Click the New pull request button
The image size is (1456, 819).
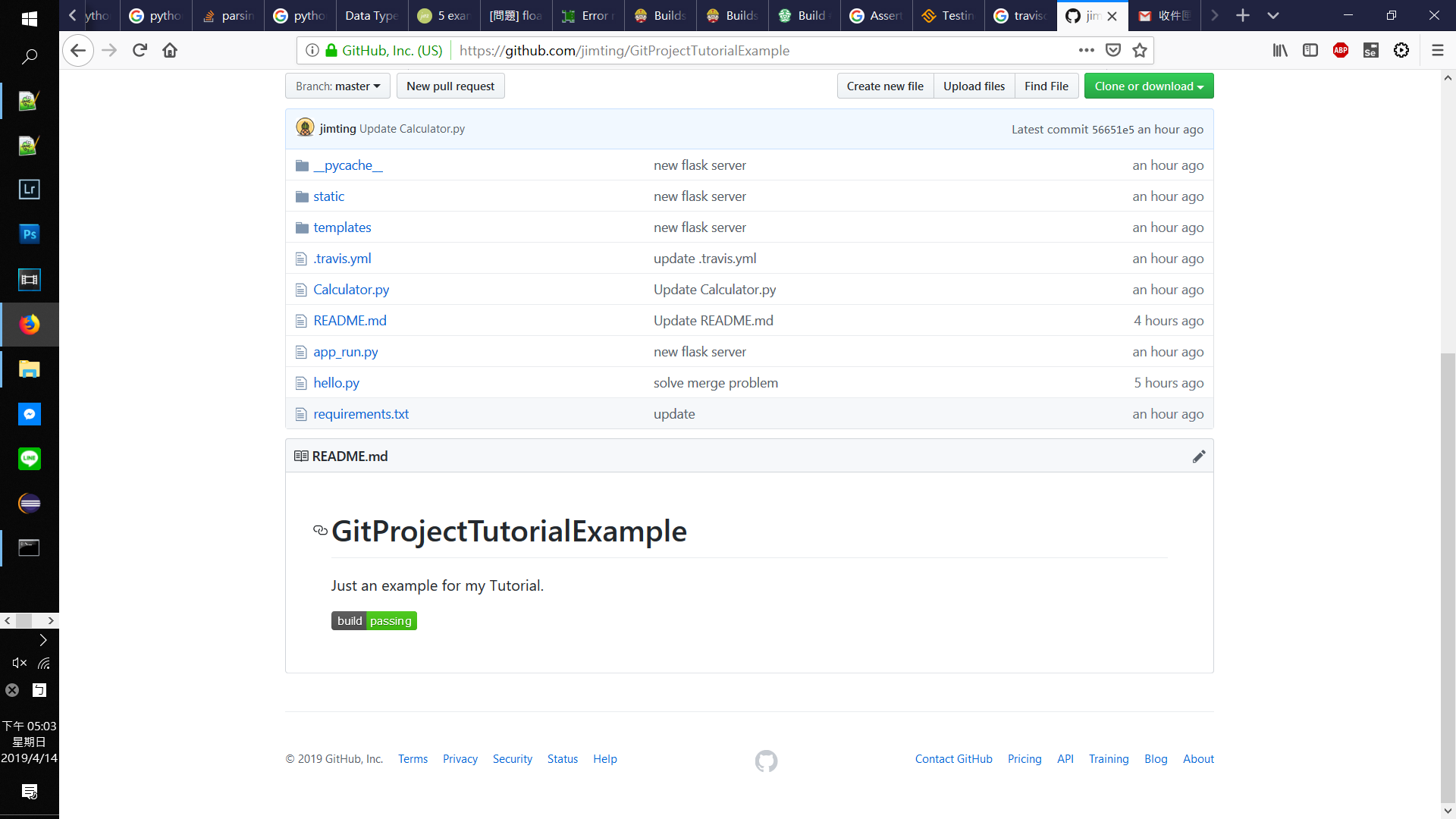450,86
